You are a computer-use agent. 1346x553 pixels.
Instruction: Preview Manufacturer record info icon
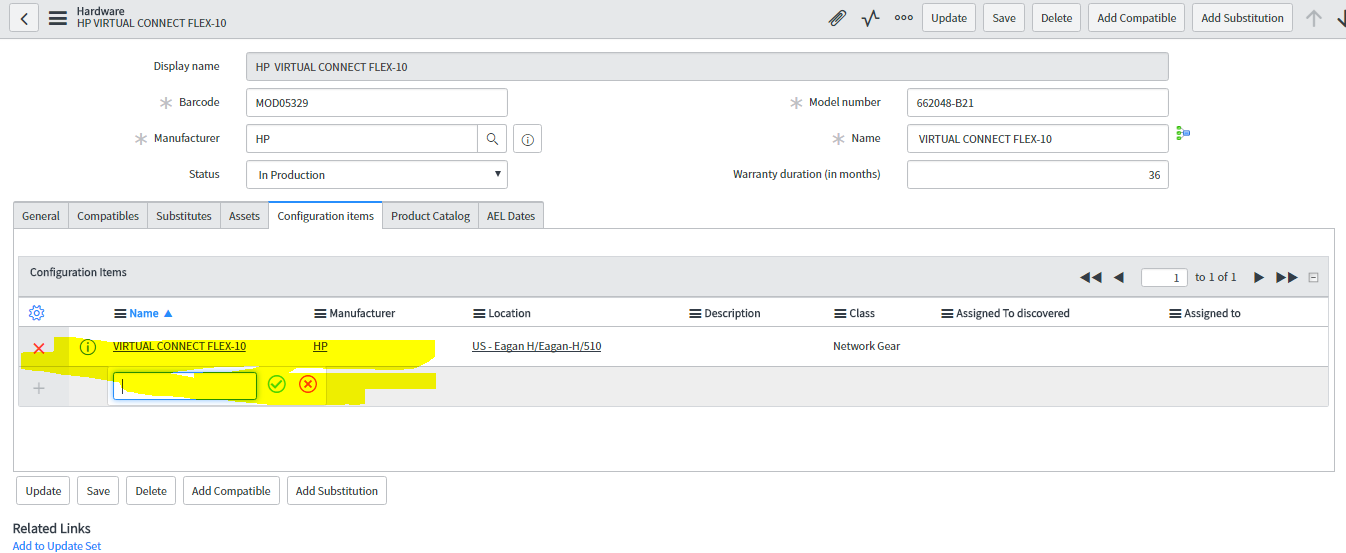(528, 139)
